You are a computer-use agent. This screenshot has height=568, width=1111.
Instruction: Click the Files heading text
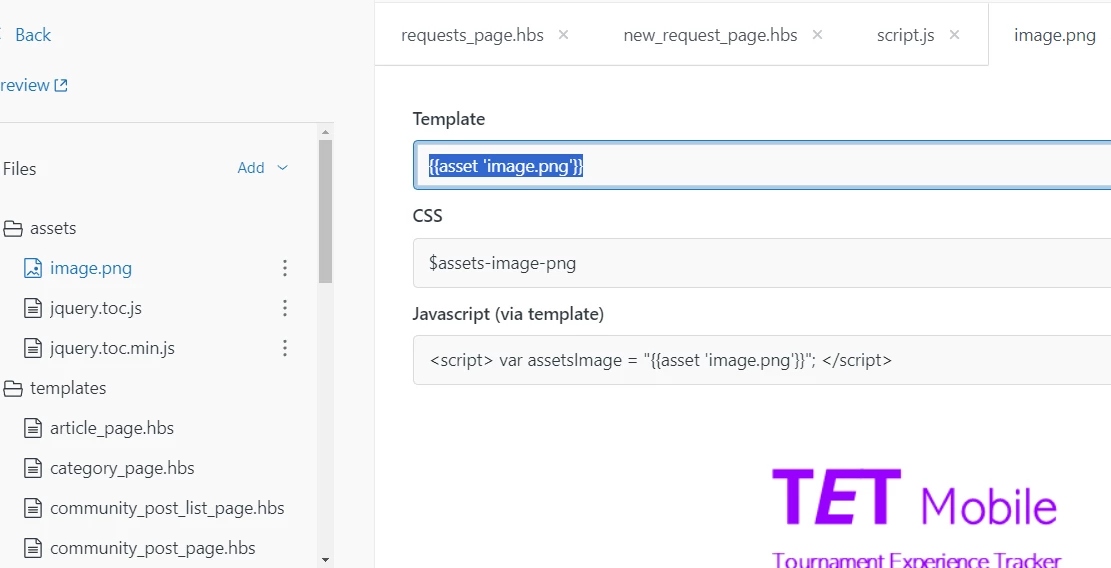pyautogui.click(x=20, y=169)
